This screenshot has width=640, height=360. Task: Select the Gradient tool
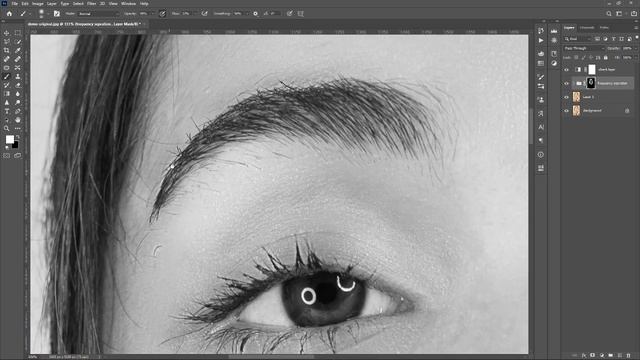(x=7, y=94)
